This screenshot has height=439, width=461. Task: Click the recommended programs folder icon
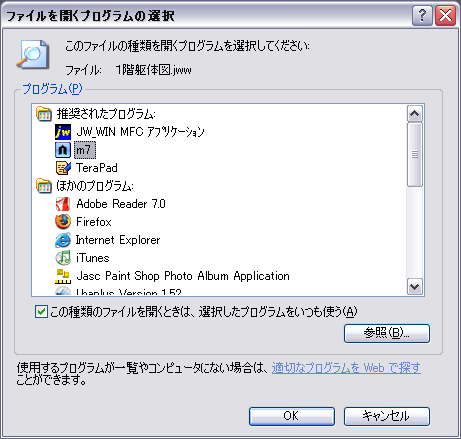(44, 114)
